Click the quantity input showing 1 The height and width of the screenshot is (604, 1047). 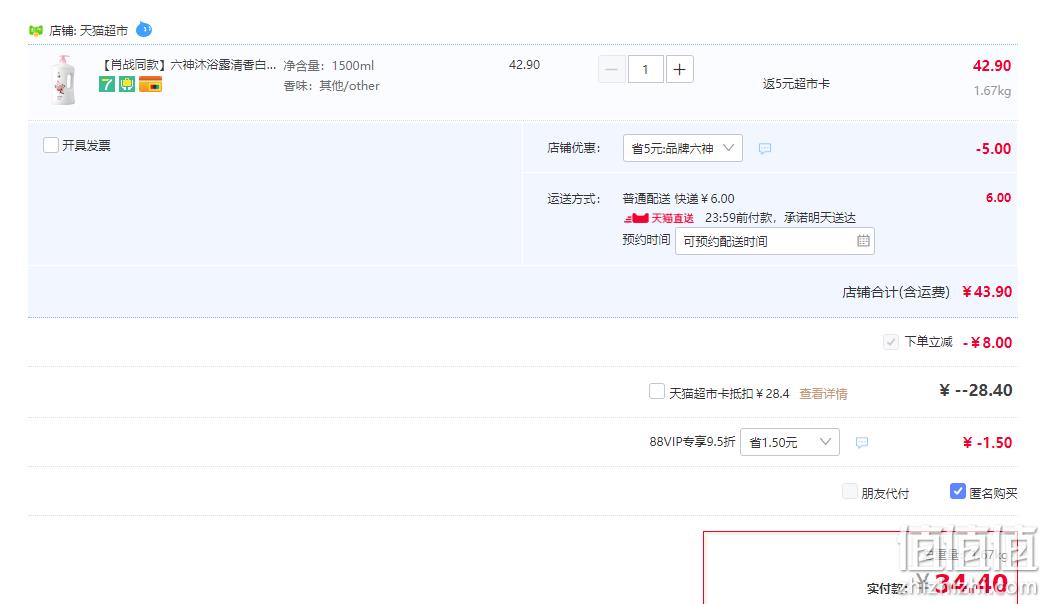pyautogui.click(x=646, y=69)
